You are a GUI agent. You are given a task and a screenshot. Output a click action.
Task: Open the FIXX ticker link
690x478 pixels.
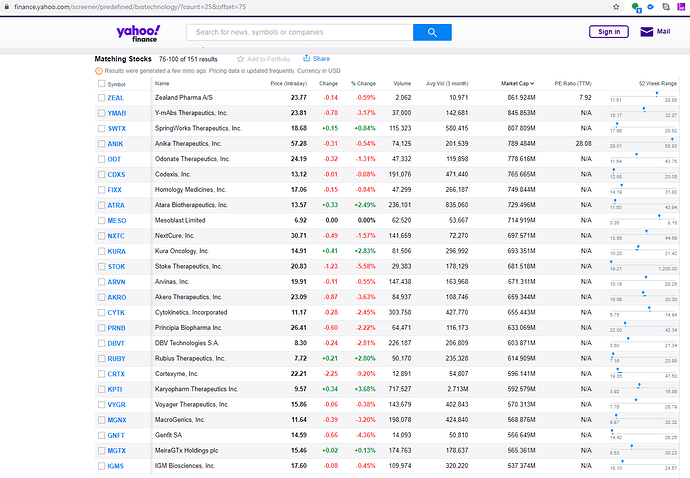pyautogui.click(x=114, y=190)
